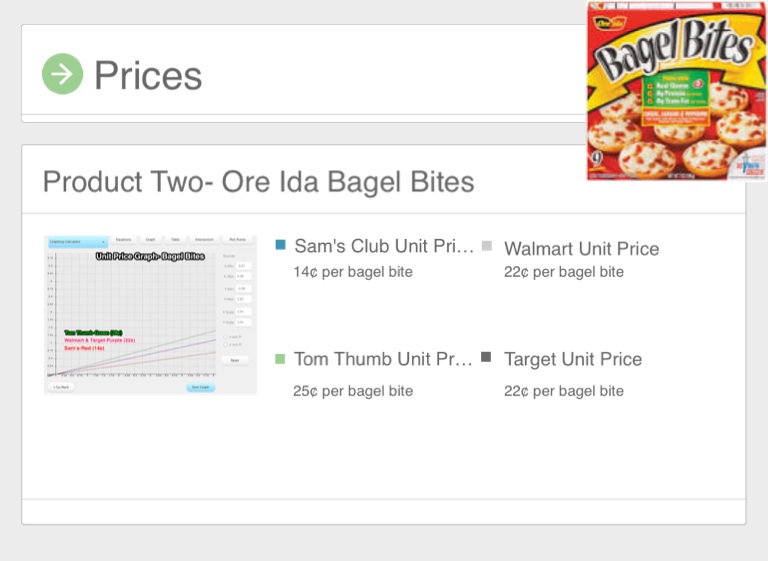Enable the y-axis Pi checkbox
Screen dimensions: 768x561
[x=227, y=344]
